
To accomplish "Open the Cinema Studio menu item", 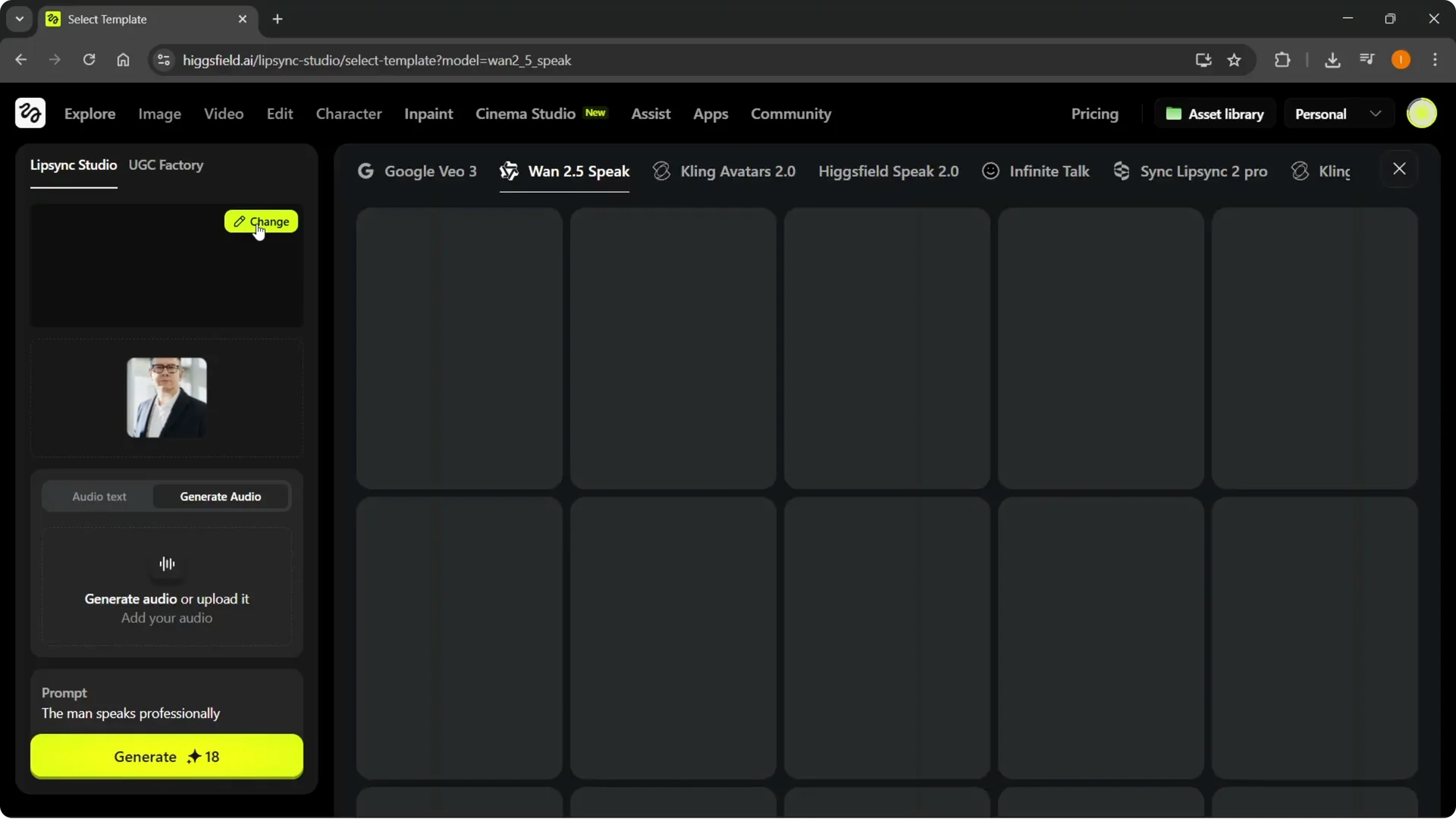I will coord(525,114).
